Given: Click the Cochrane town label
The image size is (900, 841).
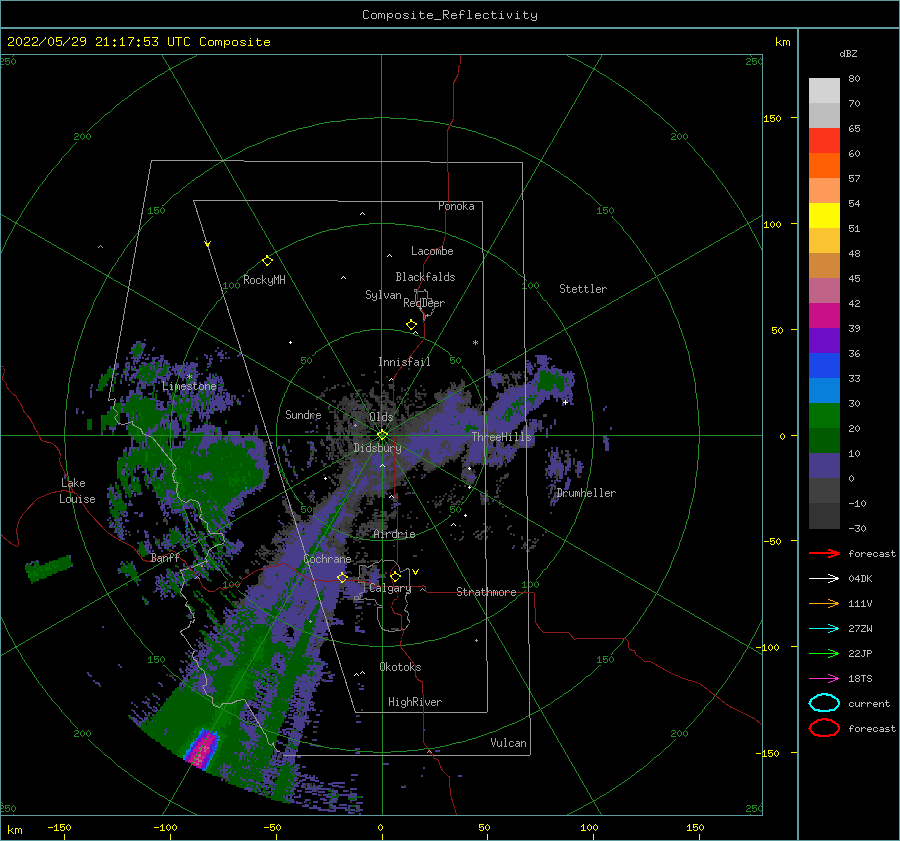Looking at the screenshot, I should click(x=327, y=559).
